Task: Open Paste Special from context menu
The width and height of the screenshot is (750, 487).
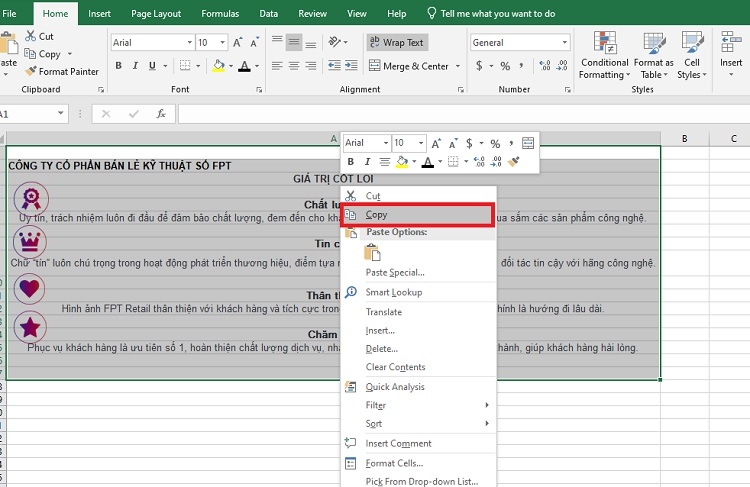Action: click(395, 273)
